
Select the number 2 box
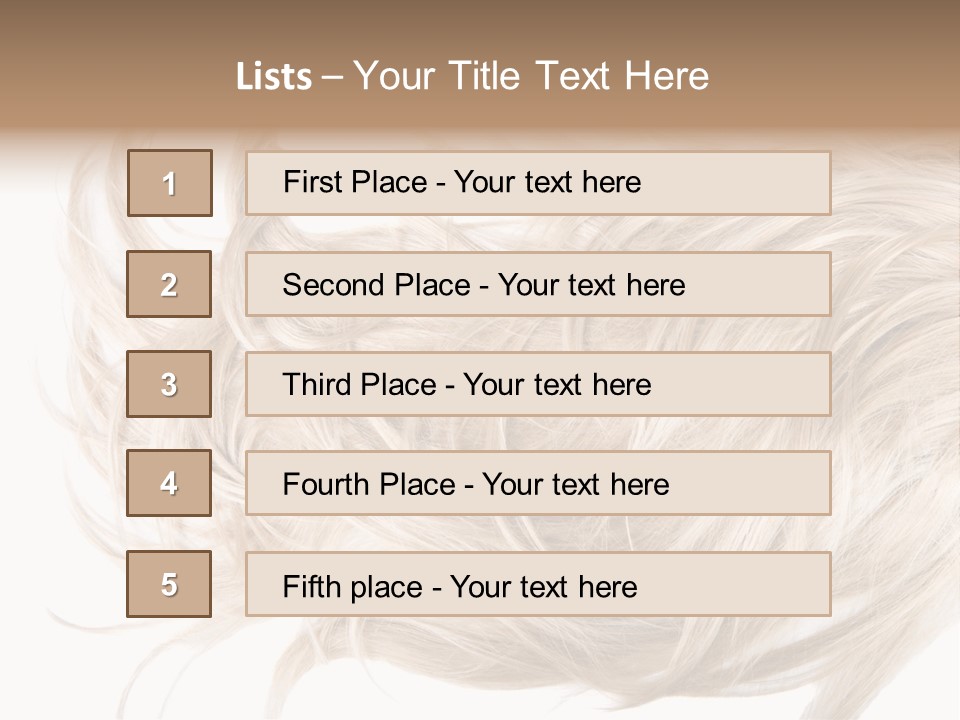point(169,284)
